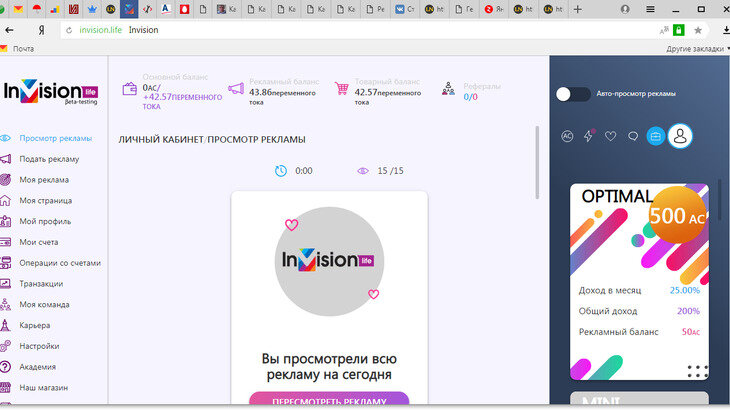Viewport: 730px width, 410px height.
Task: Open Мой профиль menu item
Action: point(45,222)
